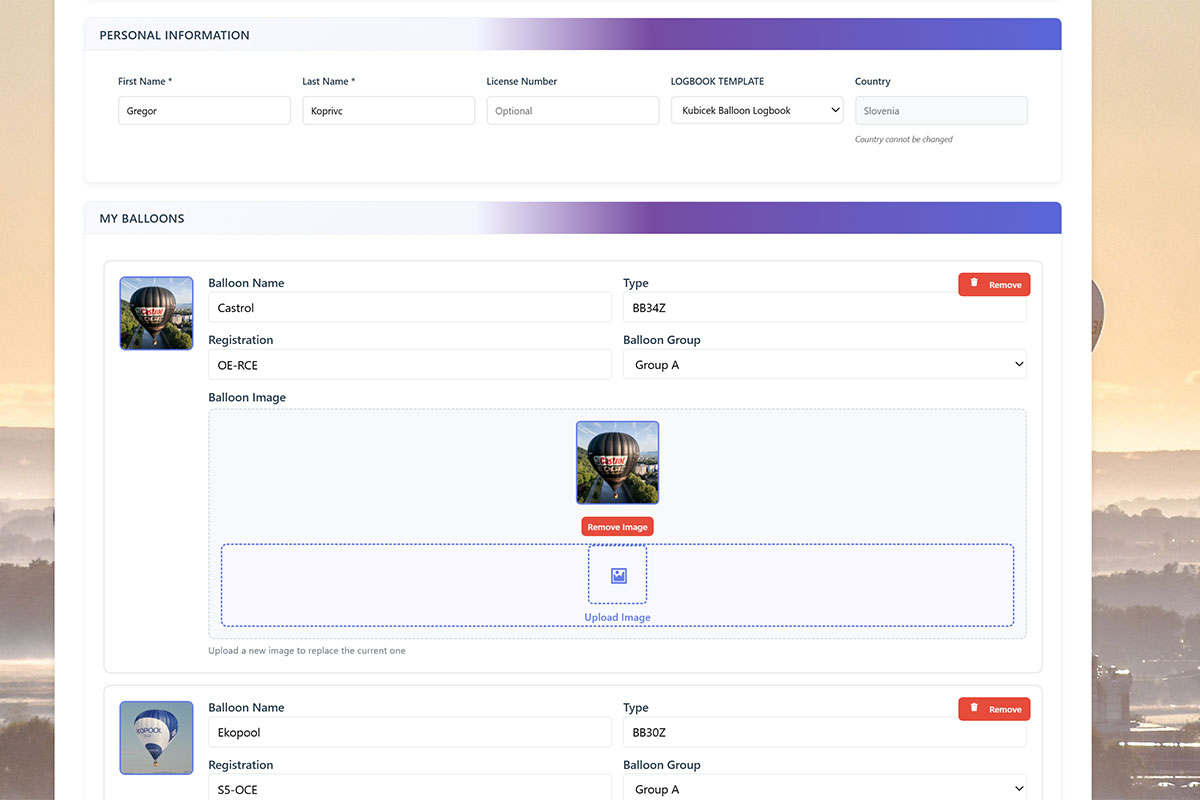Focus the First Name field
1200x800 pixels.
pyautogui.click(x=204, y=111)
